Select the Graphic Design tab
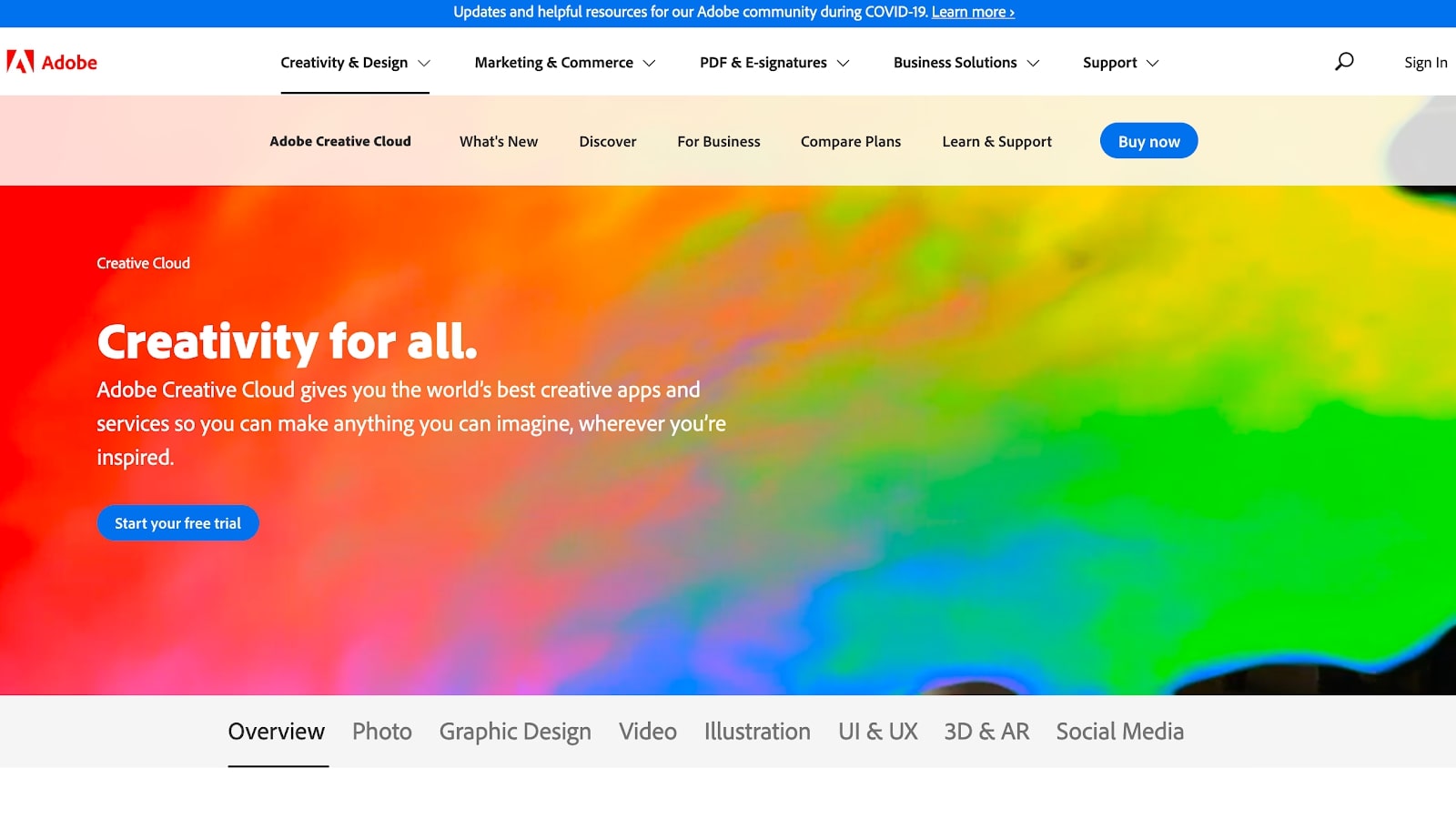Viewport: 1456px width, 819px height. (514, 731)
